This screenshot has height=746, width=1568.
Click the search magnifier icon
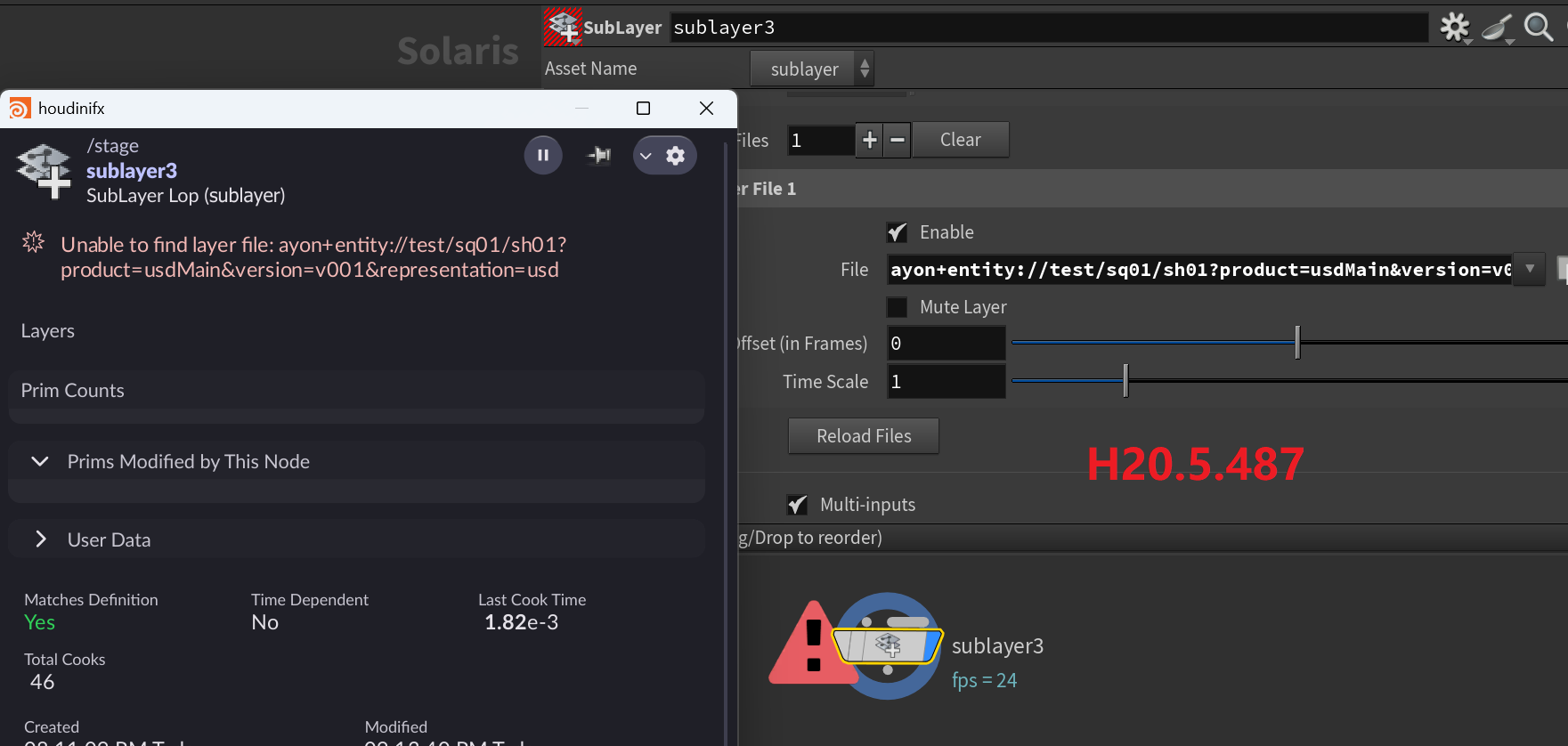pos(1538,27)
